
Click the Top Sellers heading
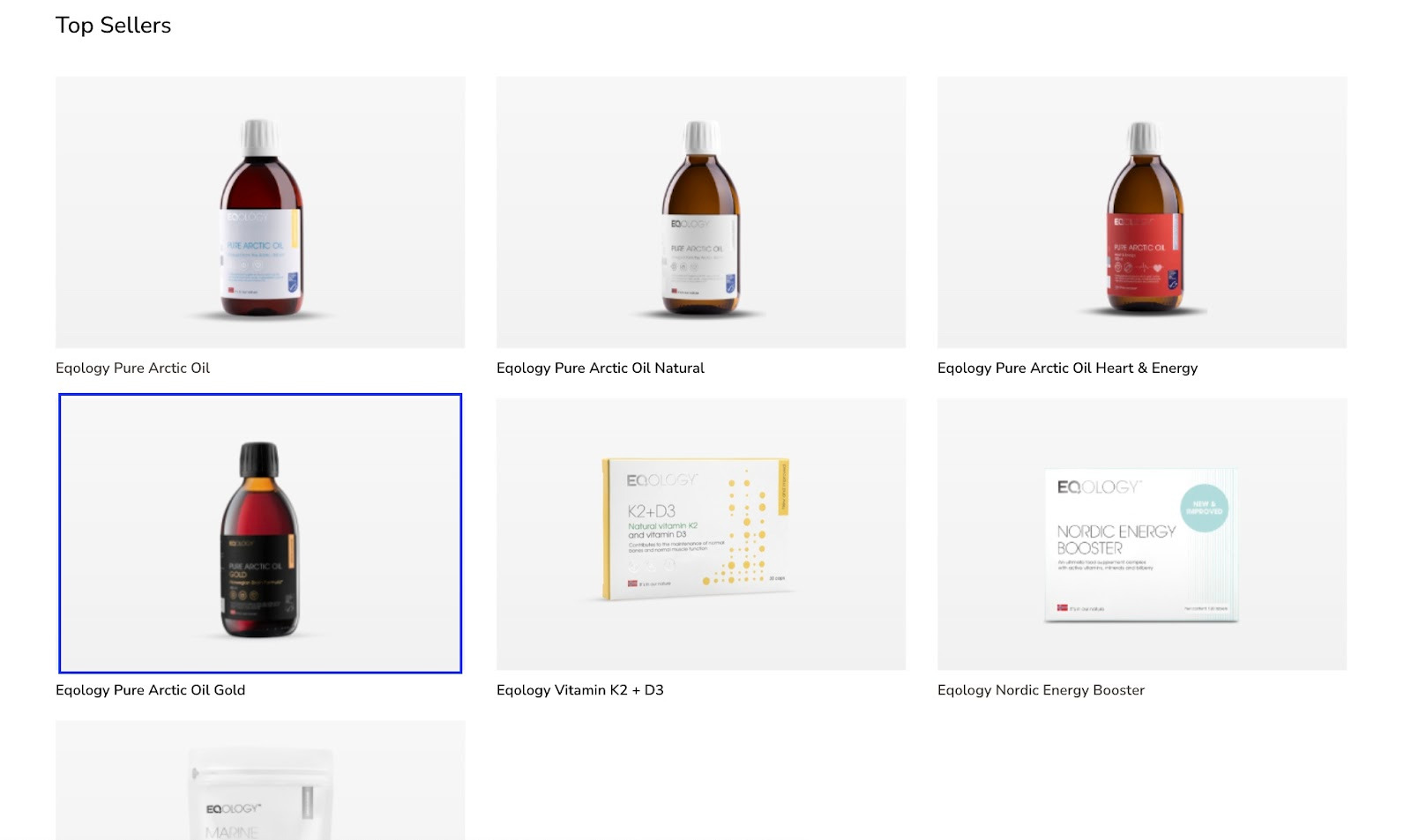click(114, 26)
